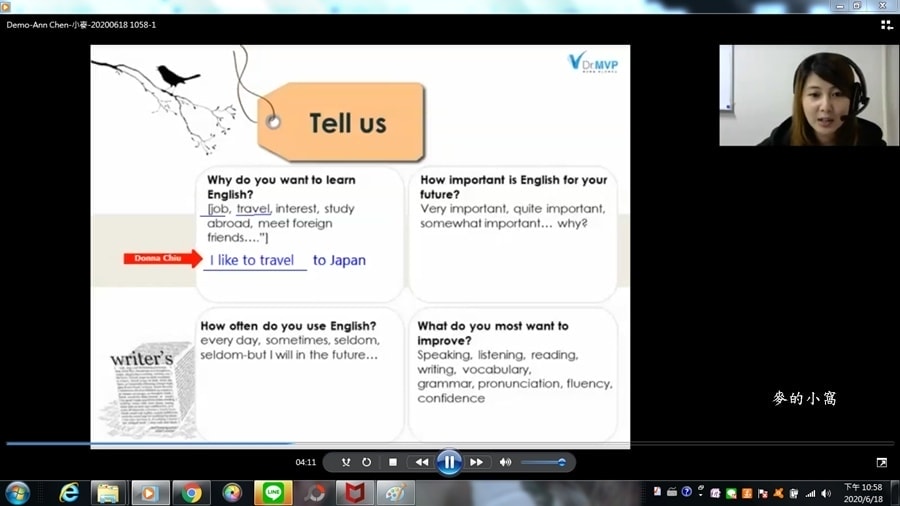
Task: Click the seek bar to jump in the video
Action: point(450,443)
